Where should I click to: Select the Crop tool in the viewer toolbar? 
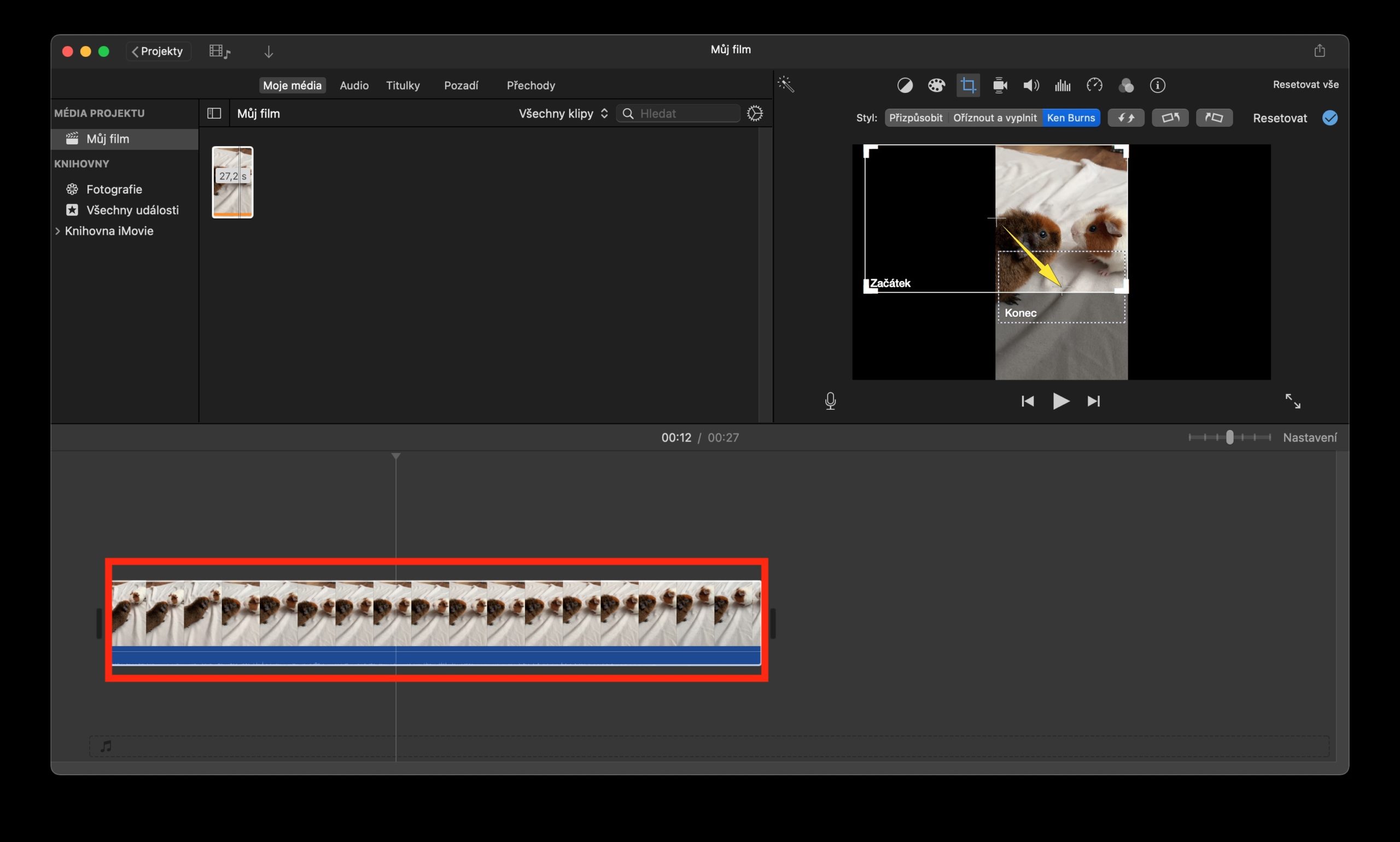coord(969,85)
